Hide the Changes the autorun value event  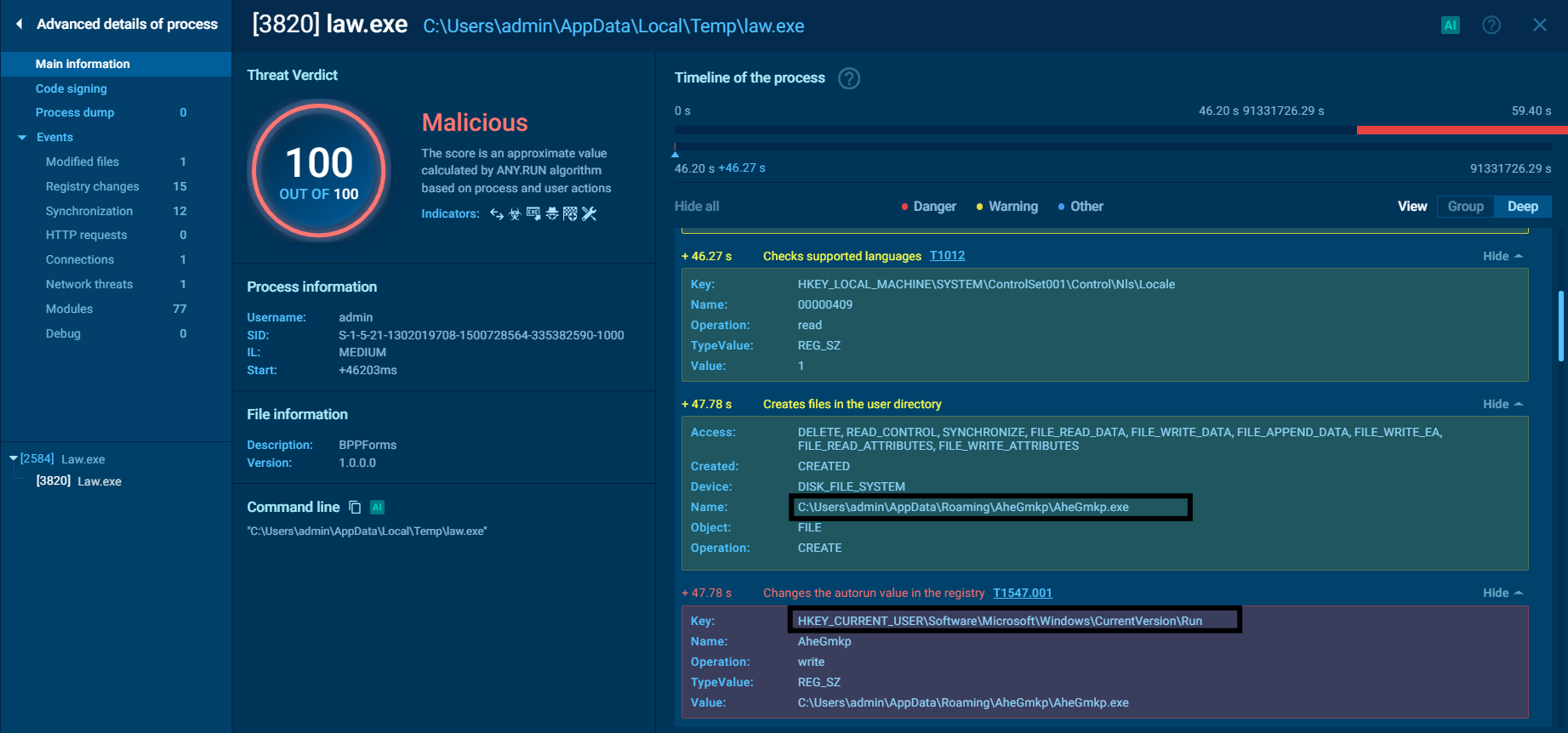tap(1502, 593)
